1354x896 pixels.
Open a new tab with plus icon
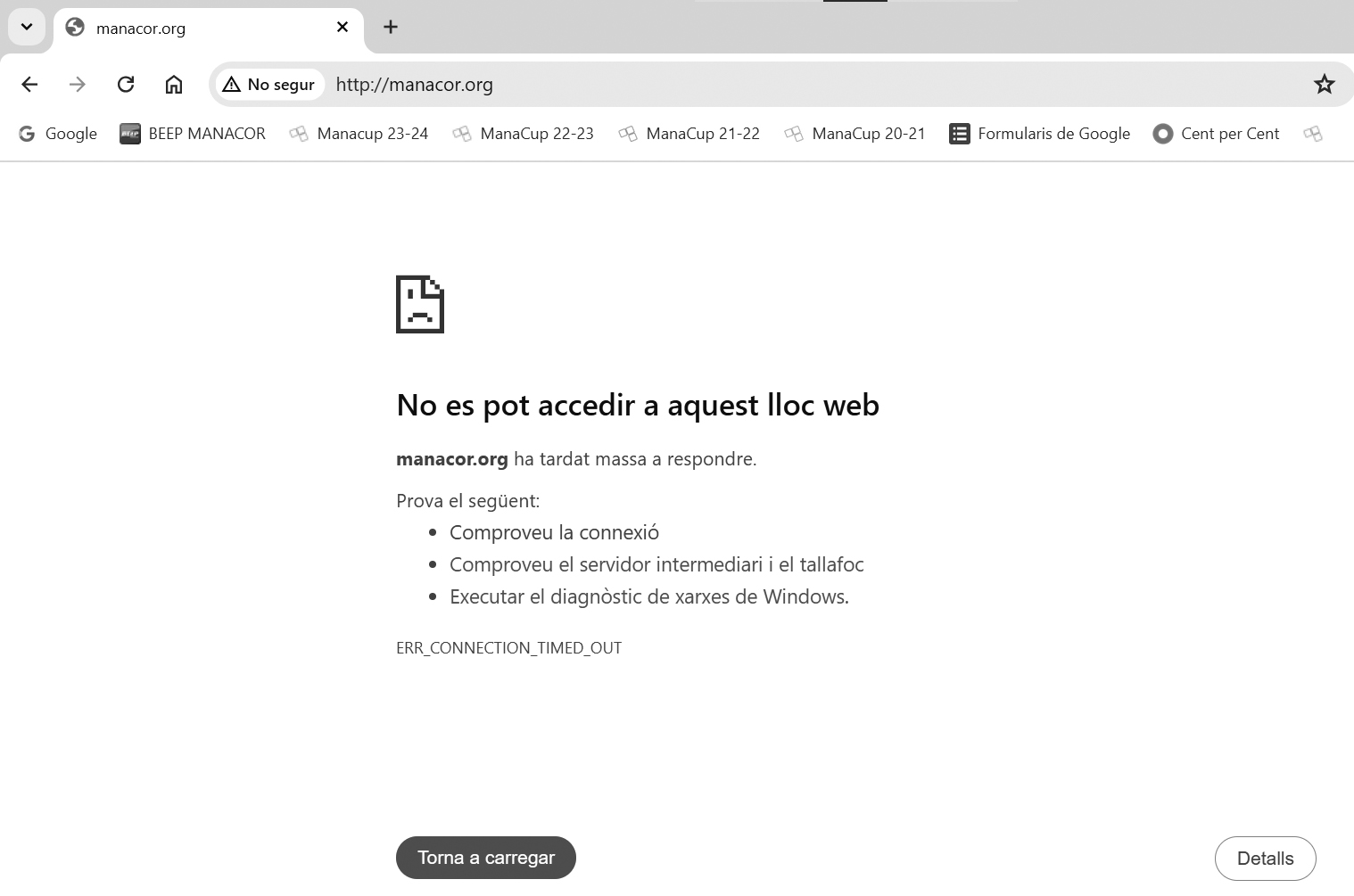click(391, 27)
